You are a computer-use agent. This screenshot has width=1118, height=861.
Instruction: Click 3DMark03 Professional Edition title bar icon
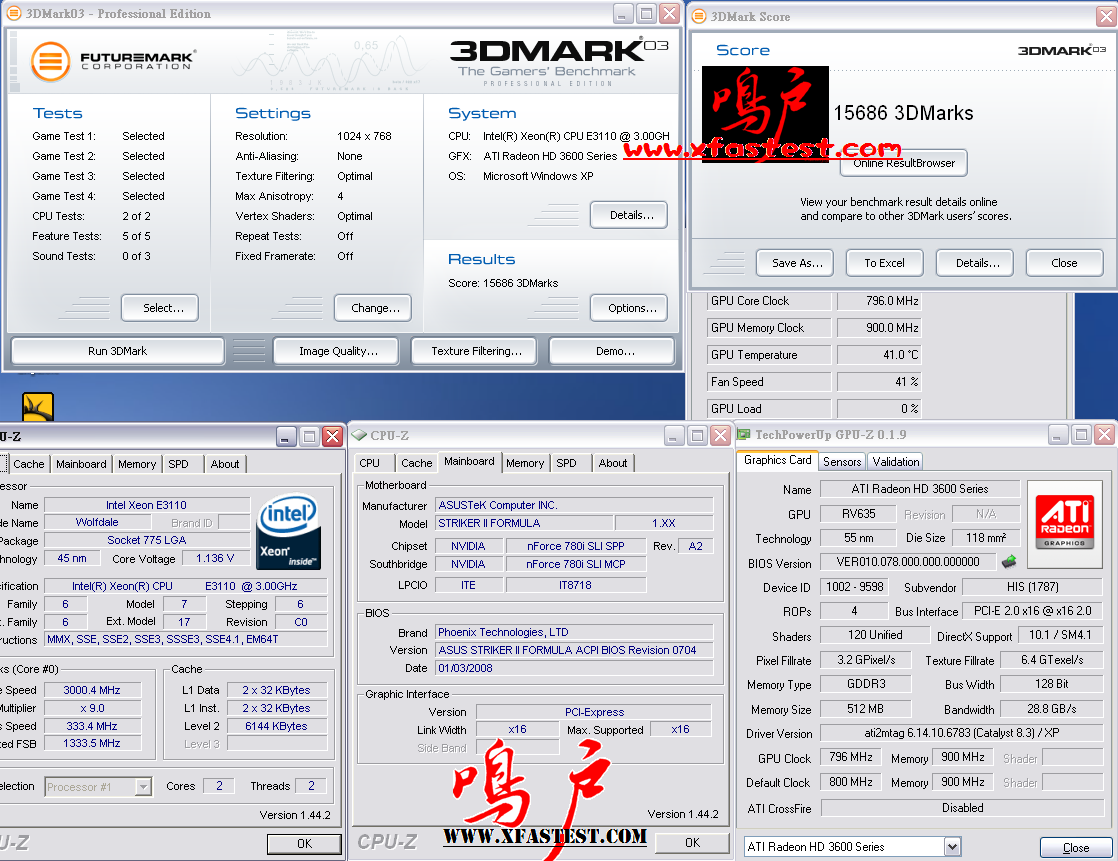[14, 14]
